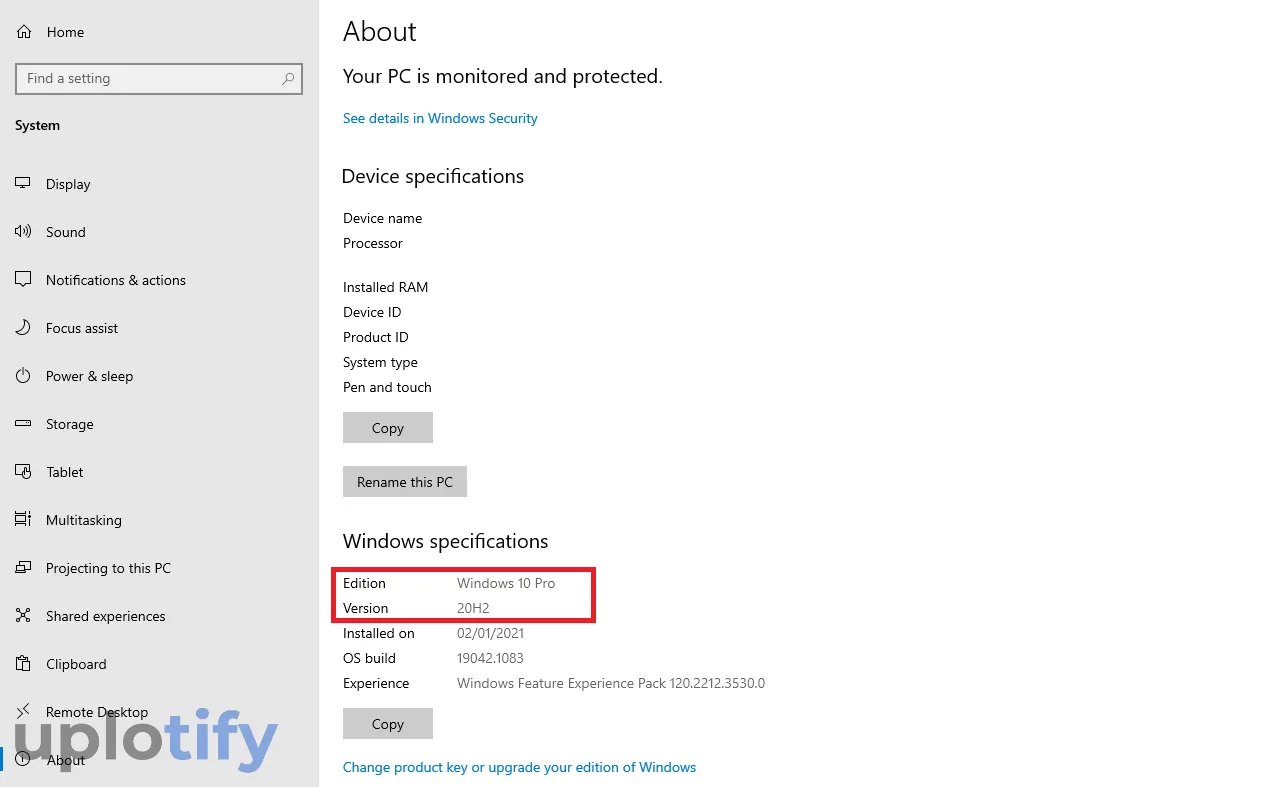Viewport: 1280px width, 787px height.
Task: Open See details in Windows Security link
Action: click(440, 118)
